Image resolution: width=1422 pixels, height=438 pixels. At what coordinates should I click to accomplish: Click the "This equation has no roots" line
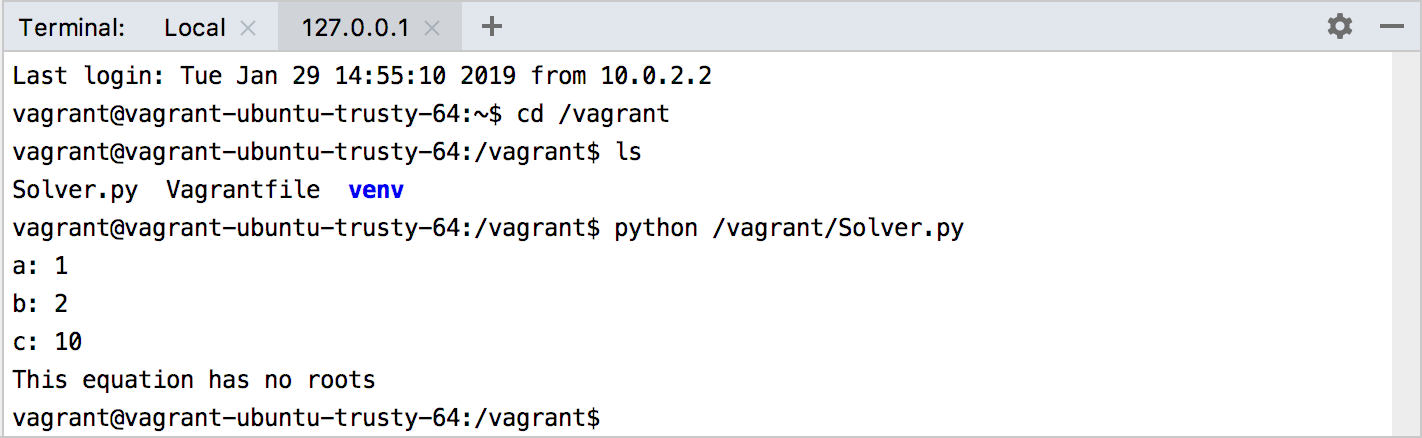point(194,380)
